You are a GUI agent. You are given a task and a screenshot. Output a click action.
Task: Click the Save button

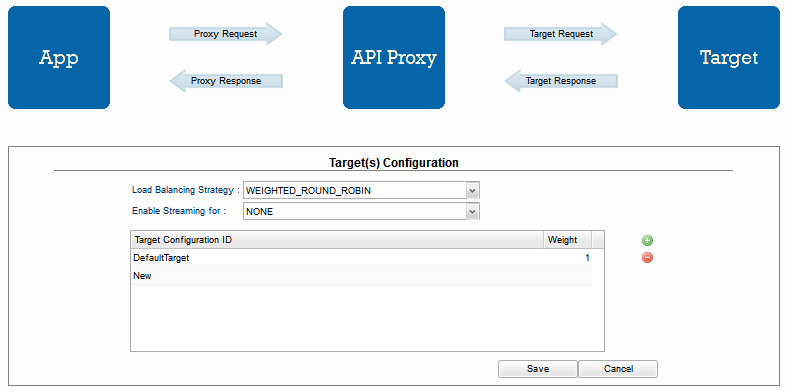click(x=538, y=369)
